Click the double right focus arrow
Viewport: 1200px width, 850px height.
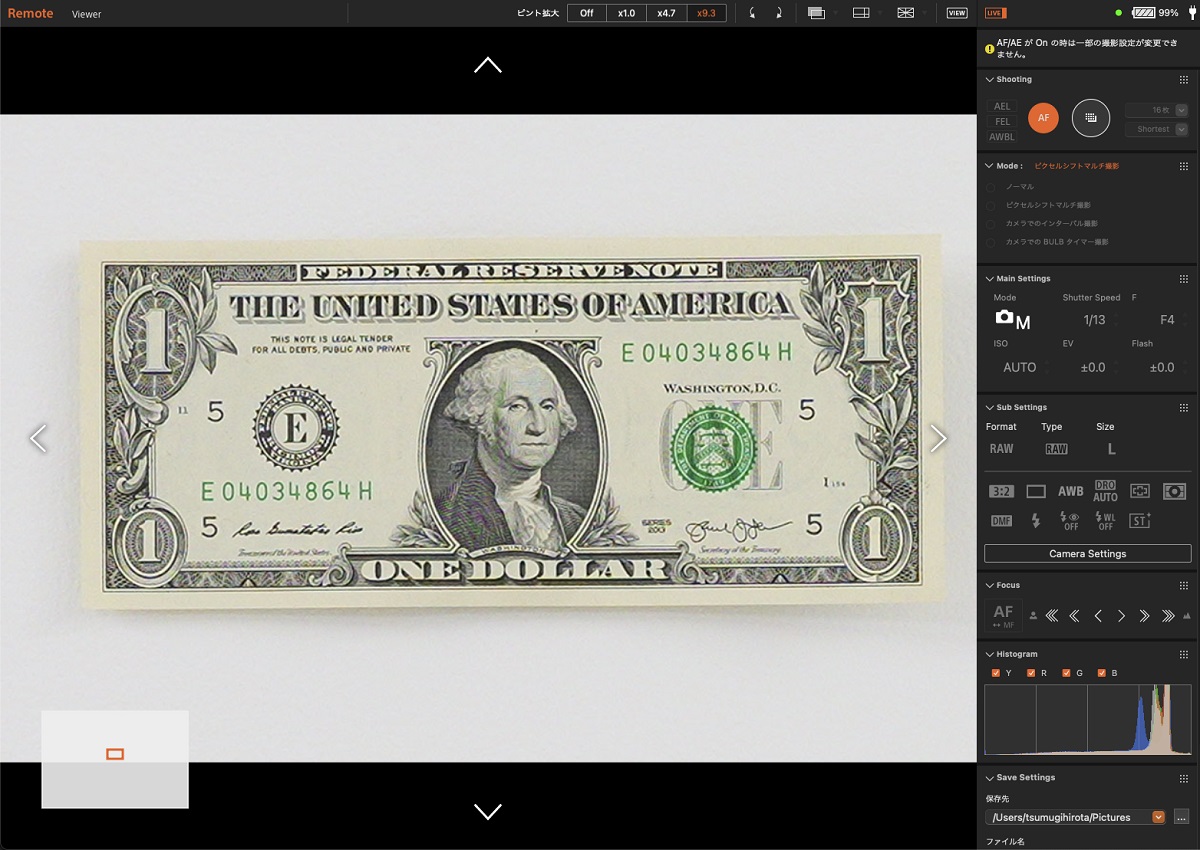coord(1145,616)
